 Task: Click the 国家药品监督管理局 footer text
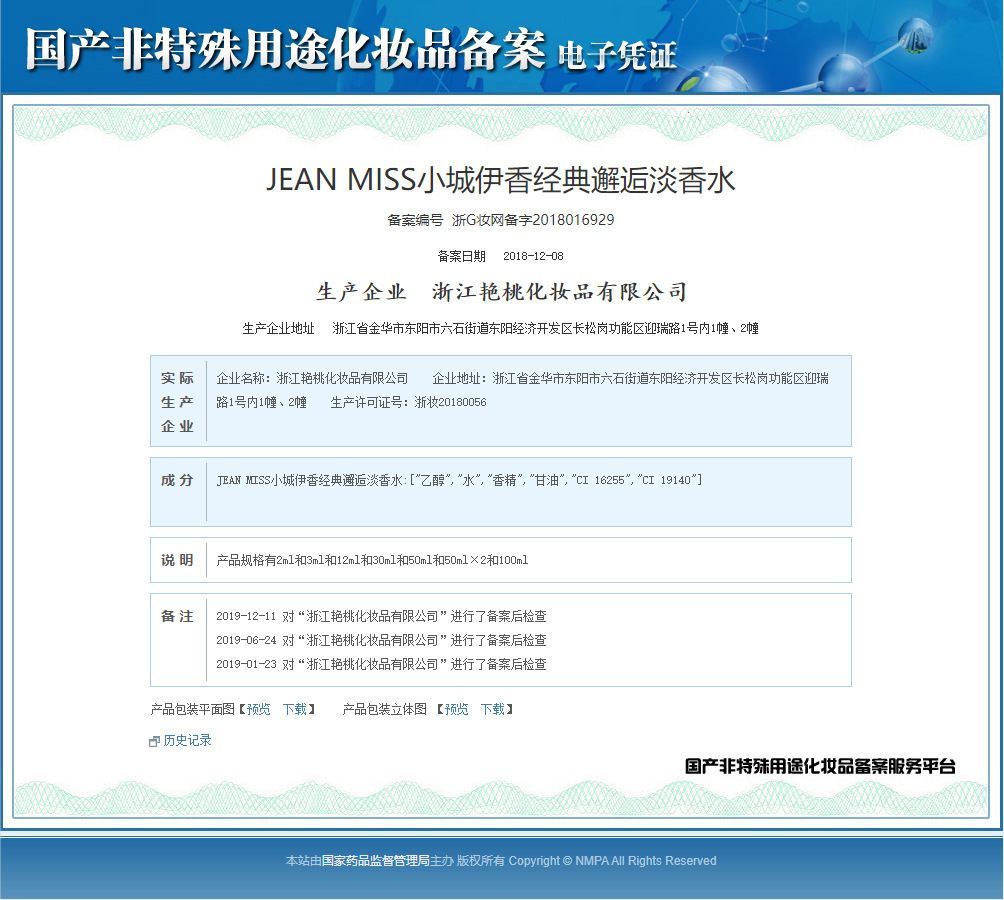[375, 861]
